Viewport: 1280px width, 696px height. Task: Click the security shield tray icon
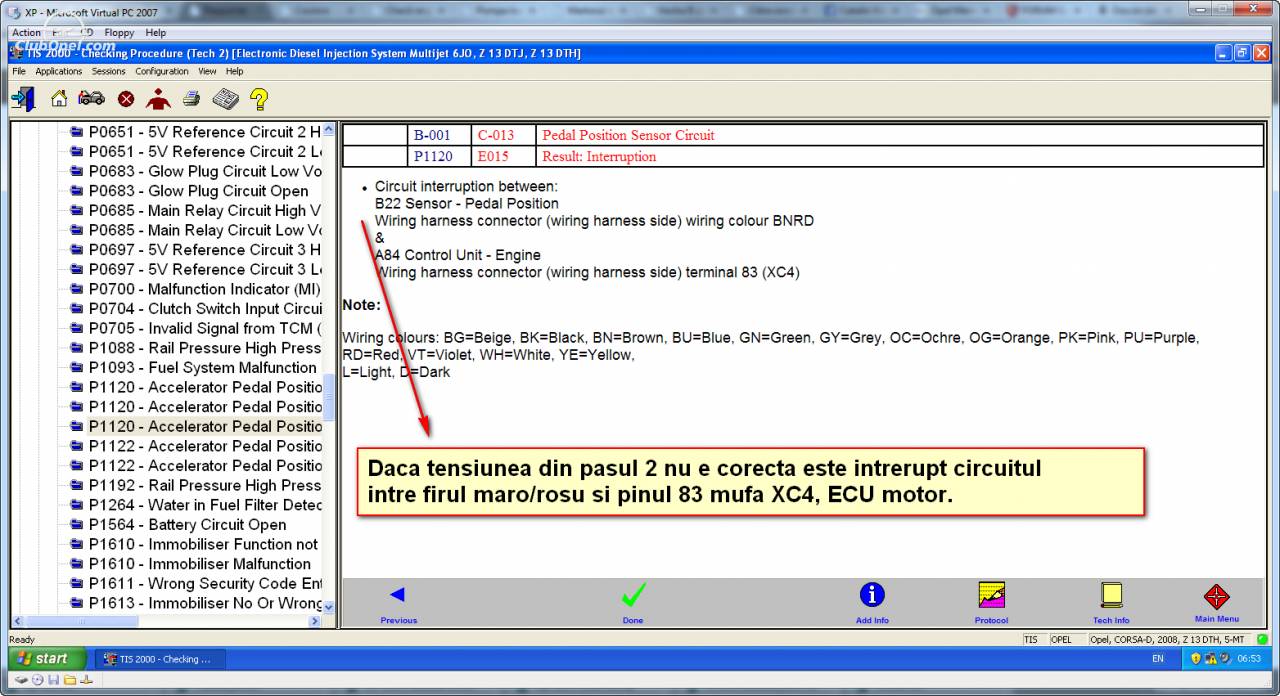pos(1196,659)
